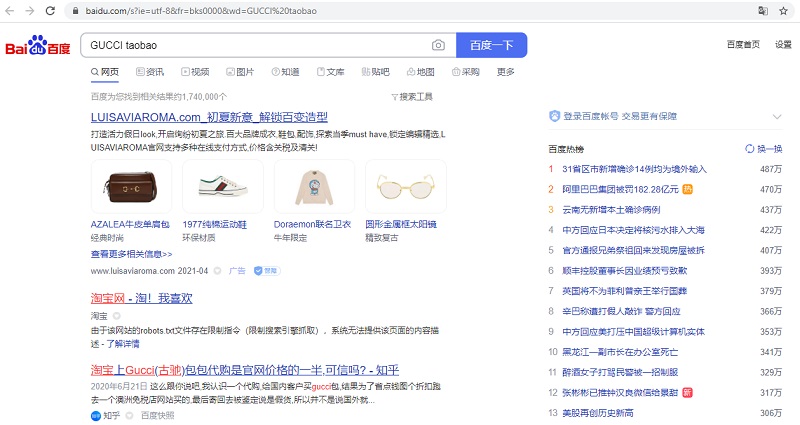Click the small icon after 淘宝 source
Image resolution: width=800 pixels, height=425 pixels.
116,316
